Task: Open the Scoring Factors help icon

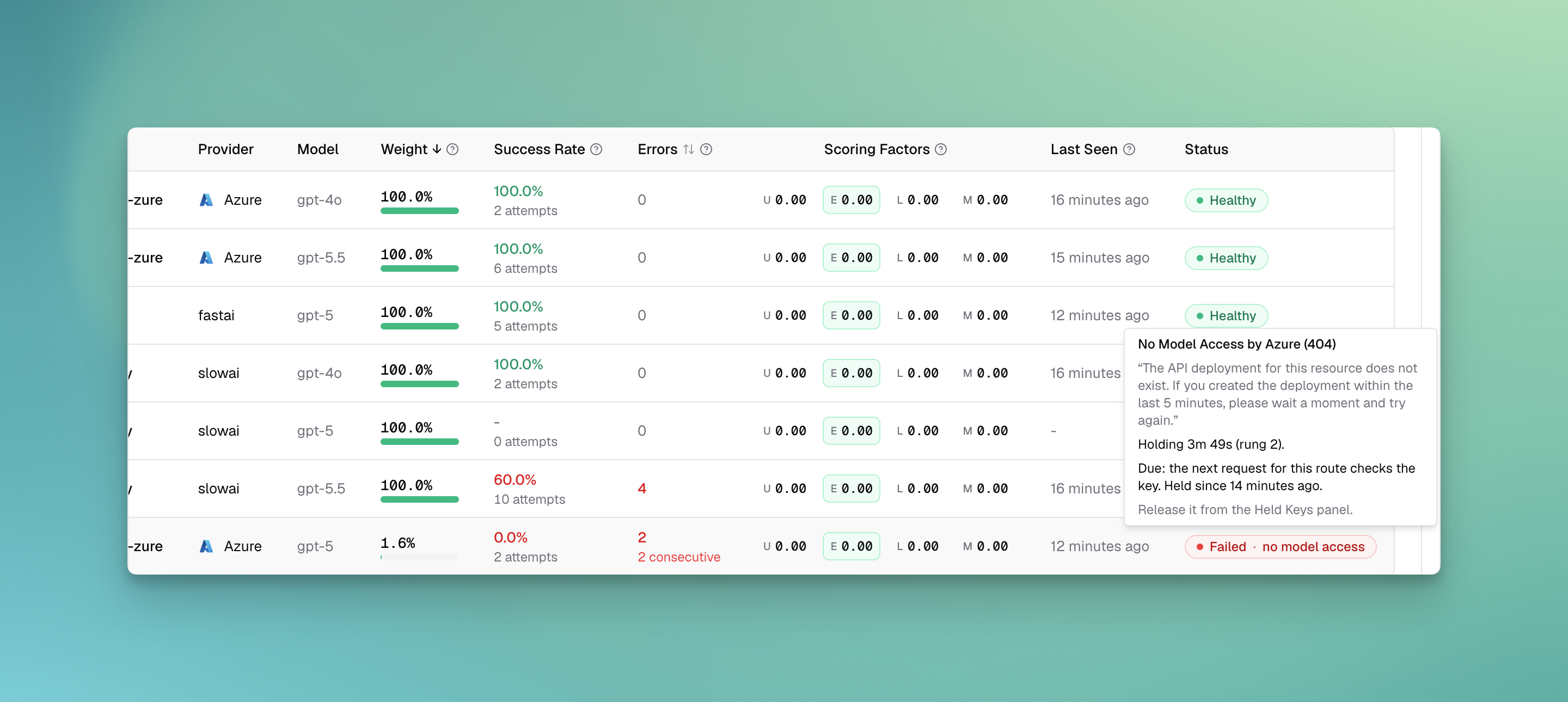Action: (941, 149)
